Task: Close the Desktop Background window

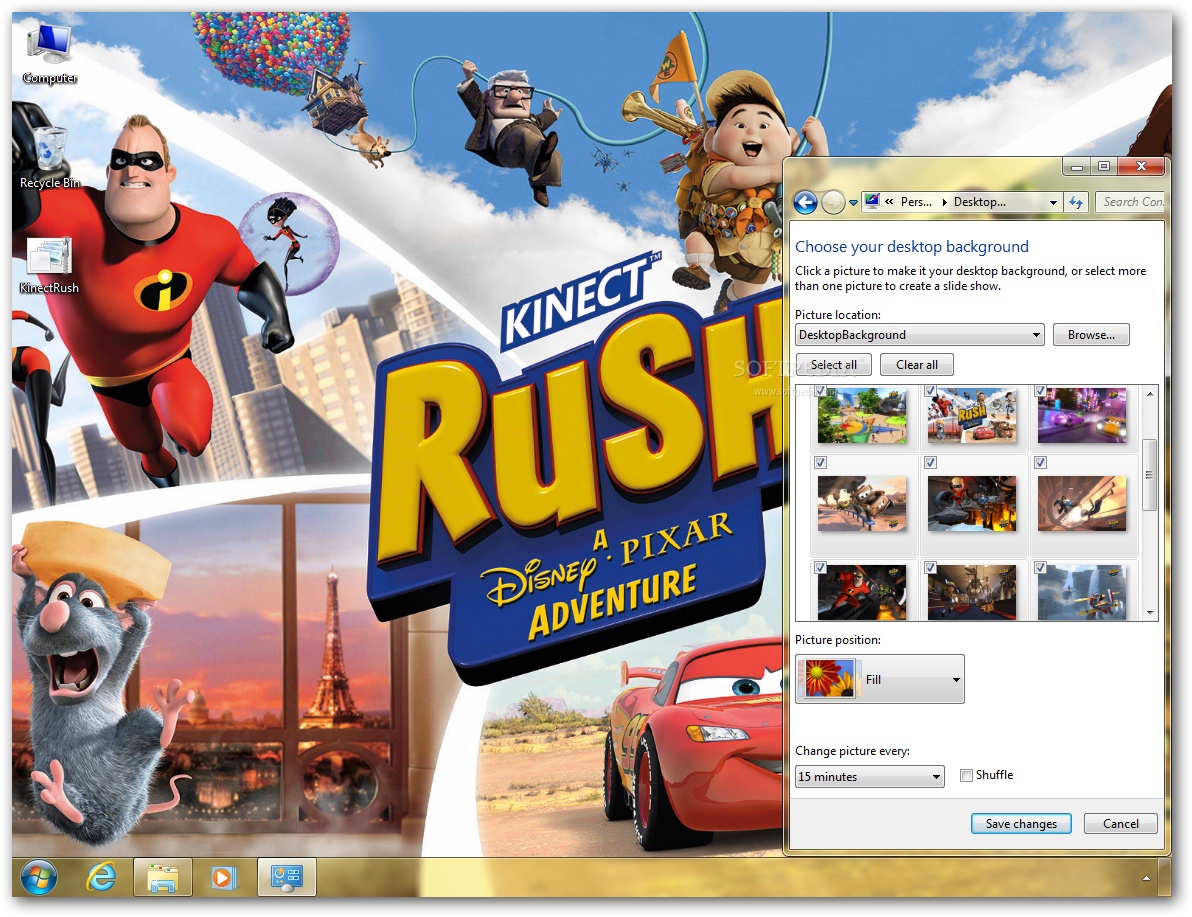Action: click(x=1140, y=167)
